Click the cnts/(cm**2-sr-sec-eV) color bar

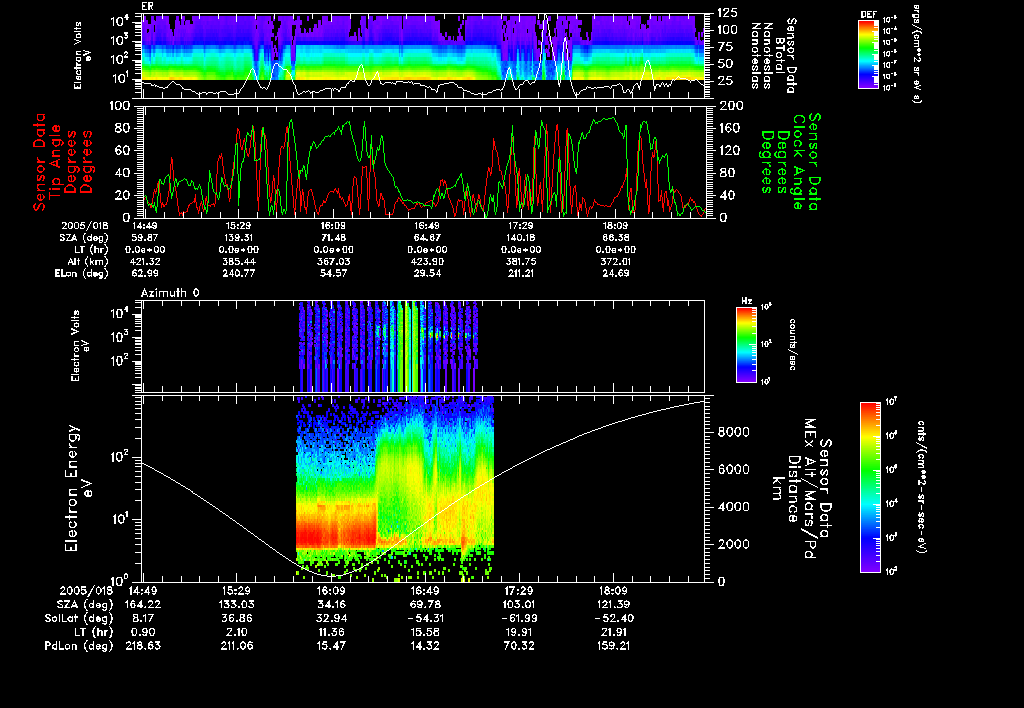coord(870,487)
